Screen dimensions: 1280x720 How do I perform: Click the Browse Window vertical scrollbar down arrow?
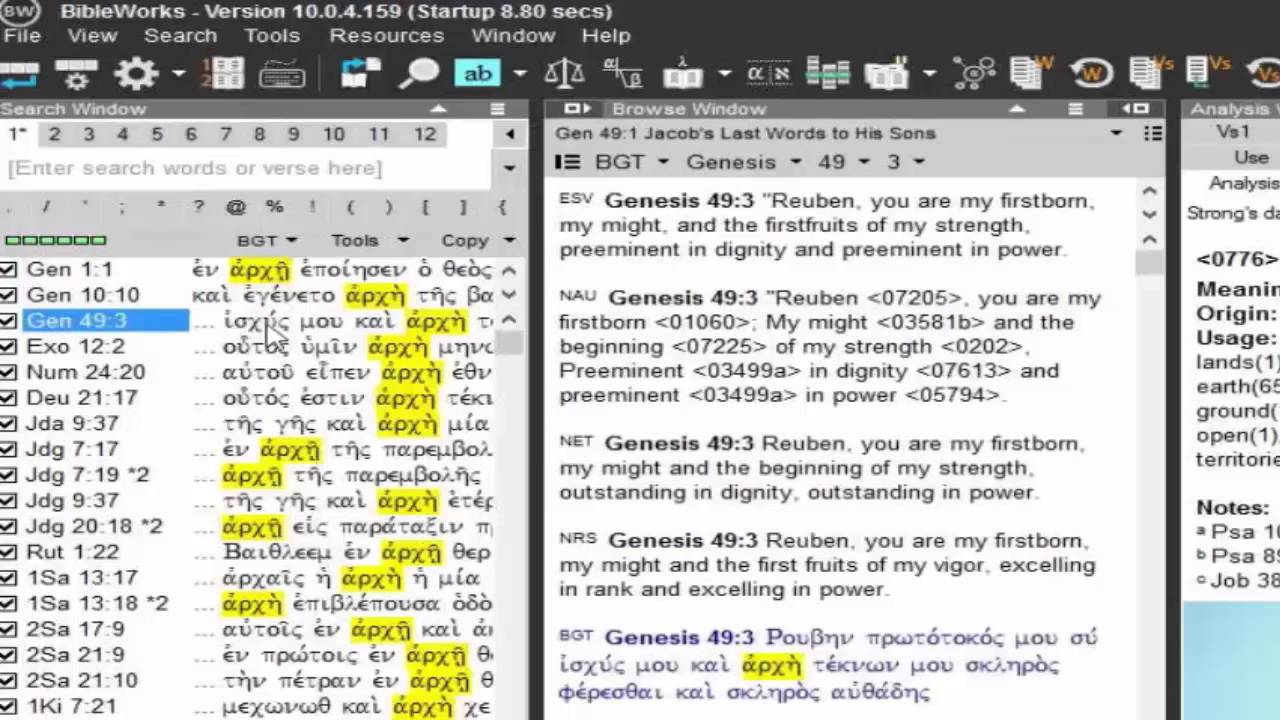pos(1149,215)
